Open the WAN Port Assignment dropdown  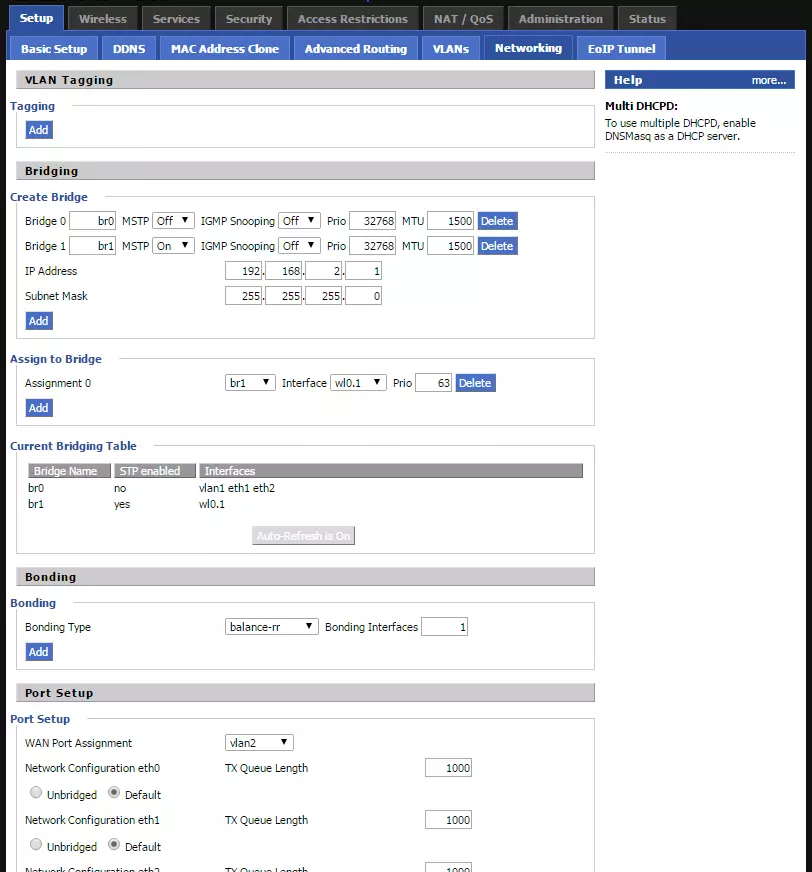pos(259,742)
